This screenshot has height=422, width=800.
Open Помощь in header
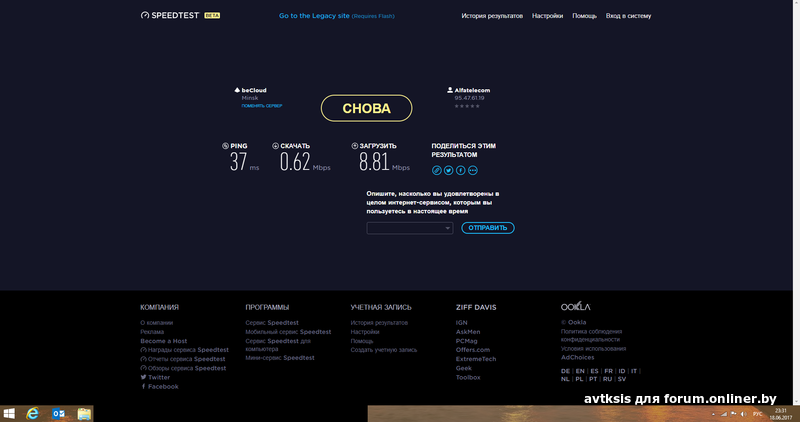tap(584, 16)
